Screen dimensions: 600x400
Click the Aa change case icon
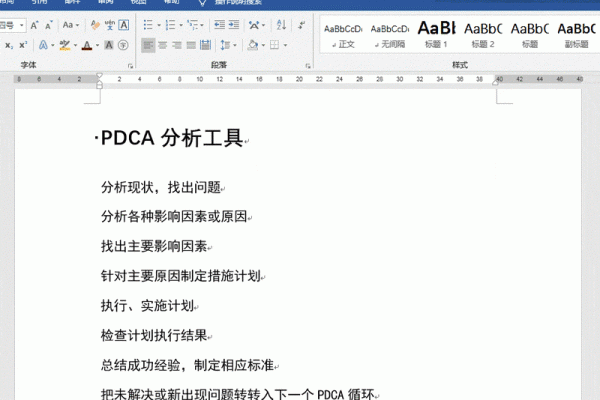tap(68, 25)
